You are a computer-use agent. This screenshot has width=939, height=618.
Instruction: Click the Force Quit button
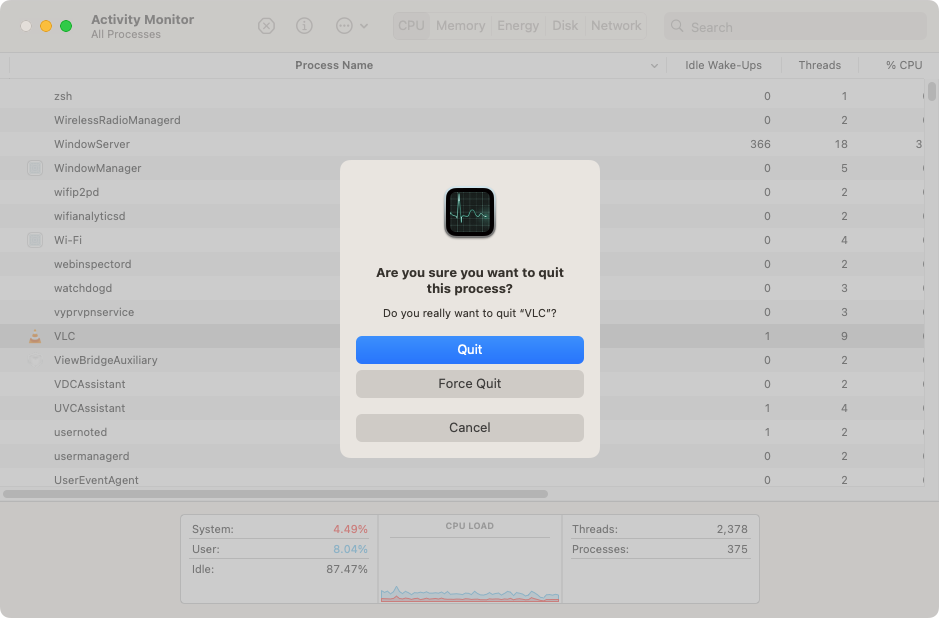[470, 384]
